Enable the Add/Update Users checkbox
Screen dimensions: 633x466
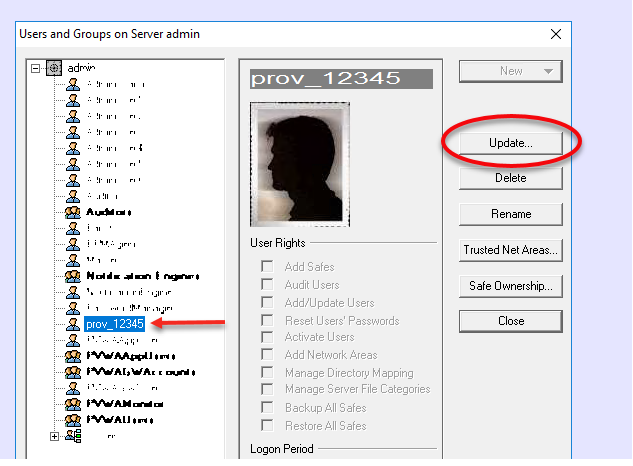coord(267,302)
